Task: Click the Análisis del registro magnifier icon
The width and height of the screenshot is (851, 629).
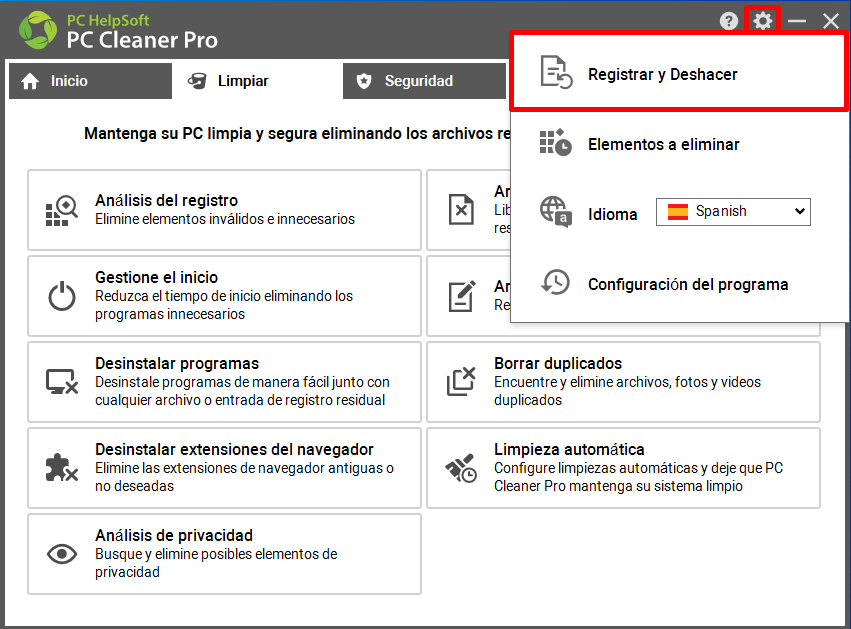Action: (61, 211)
